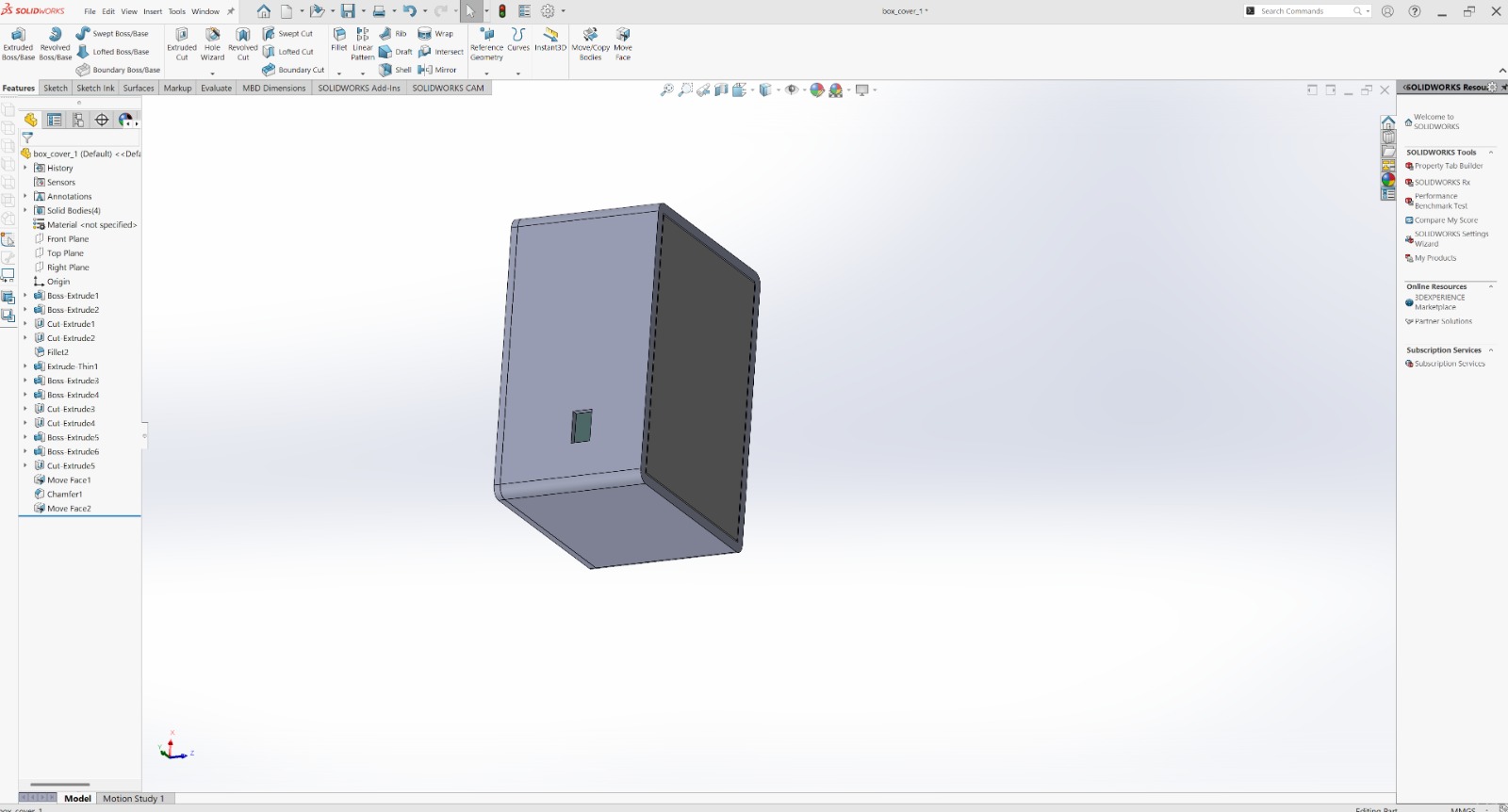The width and height of the screenshot is (1508, 812).
Task: Click the Rib feature tool
Action: 393,34
